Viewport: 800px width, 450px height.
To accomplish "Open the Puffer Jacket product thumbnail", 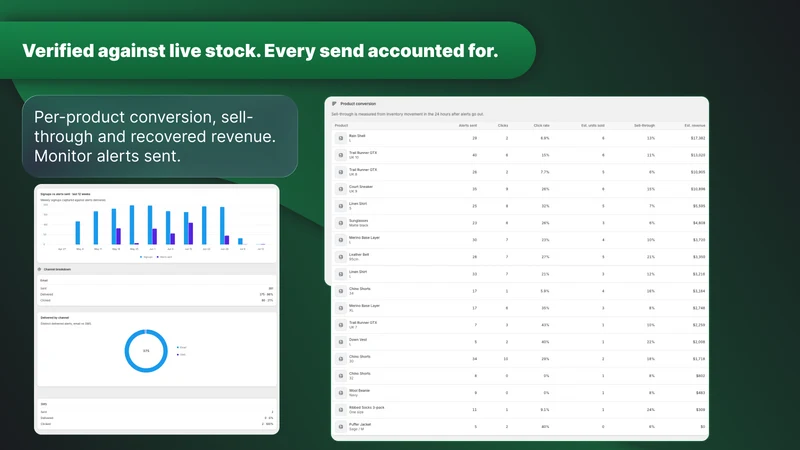I will (341, 427).
